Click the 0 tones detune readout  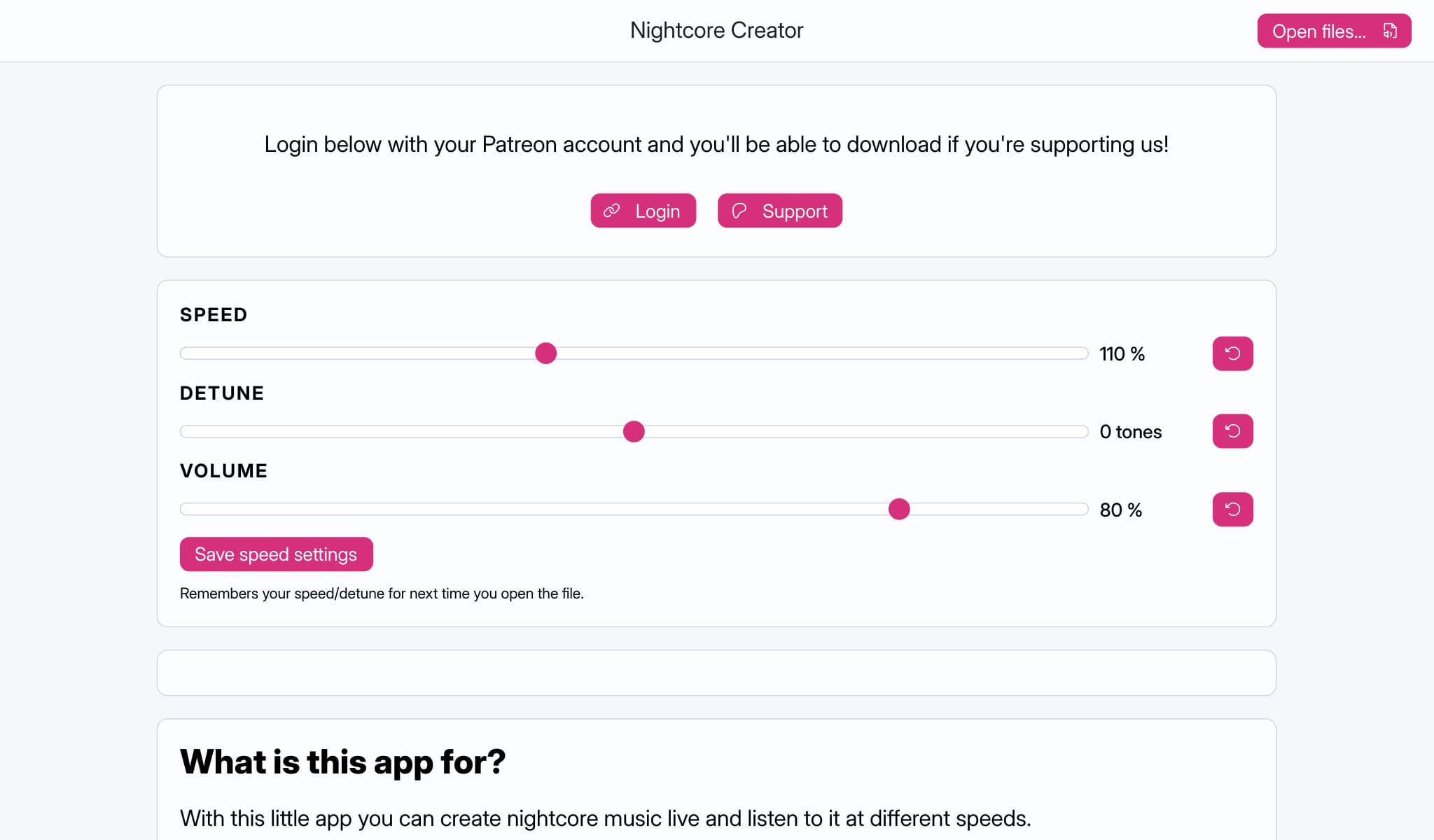[1130, 432]
